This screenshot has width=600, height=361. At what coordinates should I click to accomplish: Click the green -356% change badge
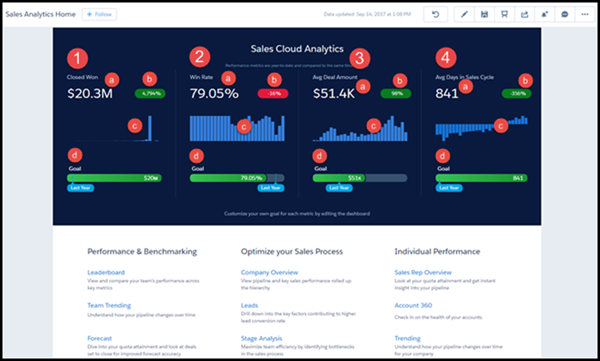click(517, 93)
